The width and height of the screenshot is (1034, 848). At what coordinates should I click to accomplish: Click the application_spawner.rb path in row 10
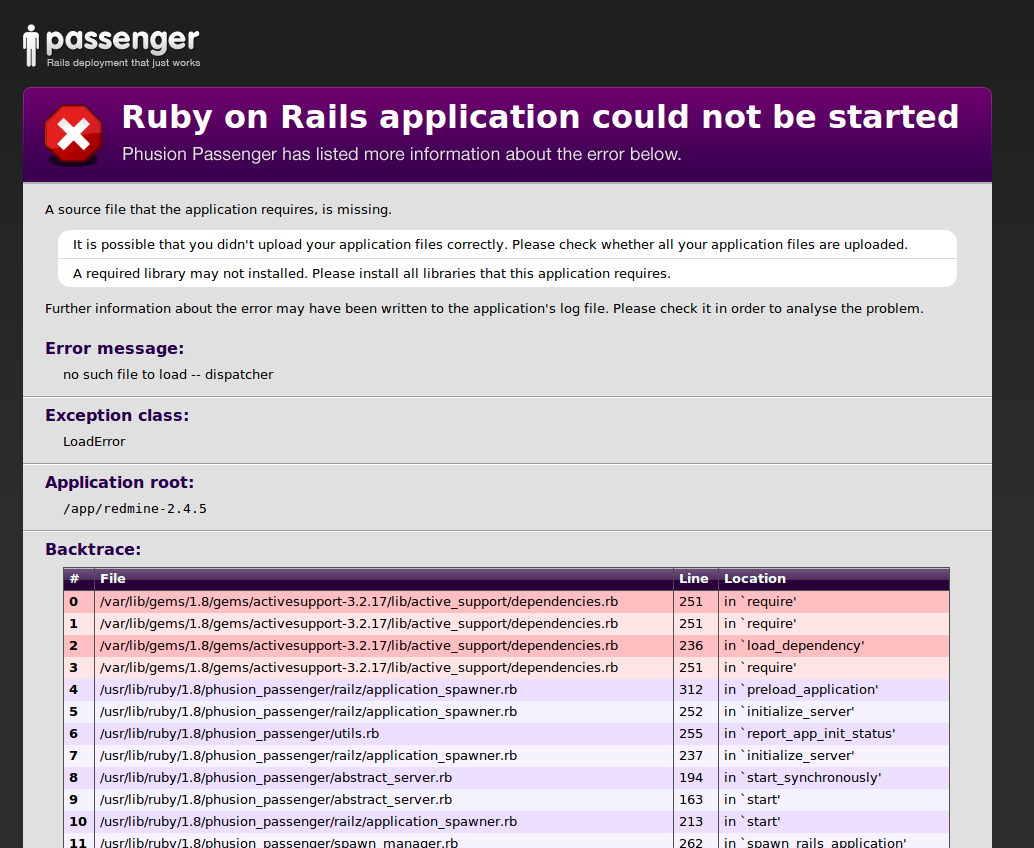(x=309, y=822)
